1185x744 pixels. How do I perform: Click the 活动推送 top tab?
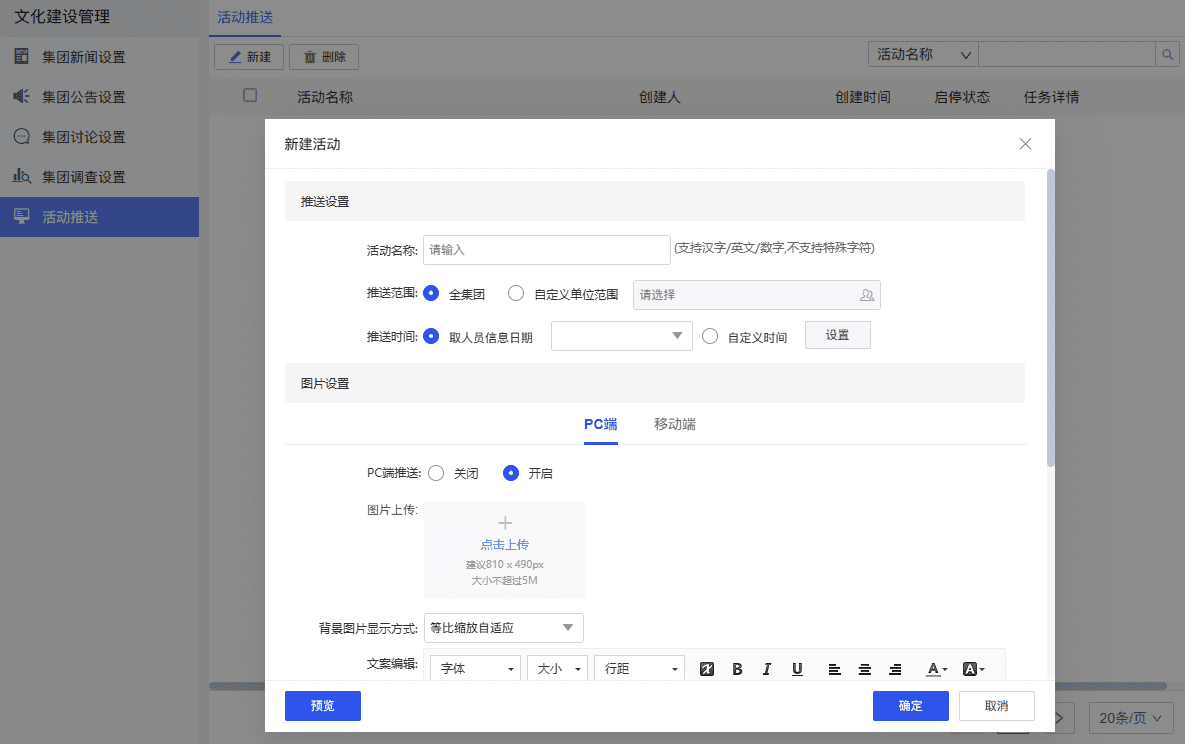click(x=245, y=17)
